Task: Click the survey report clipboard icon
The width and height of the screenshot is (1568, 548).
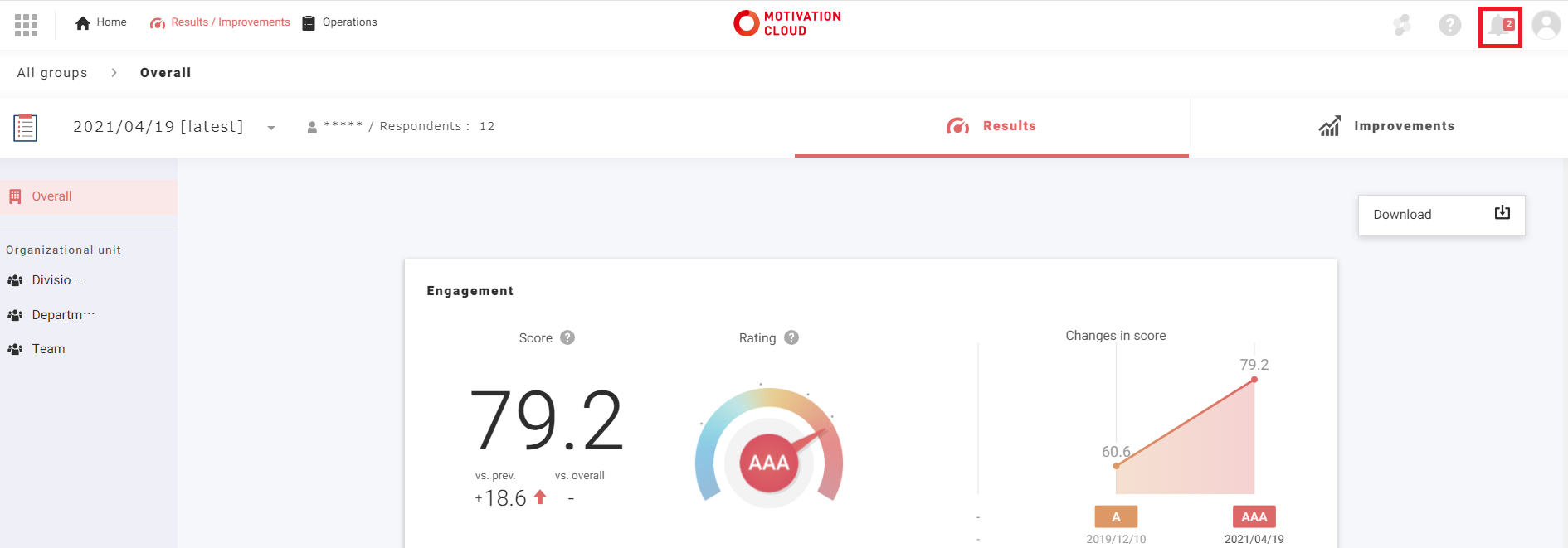Action: click(26, 128)
